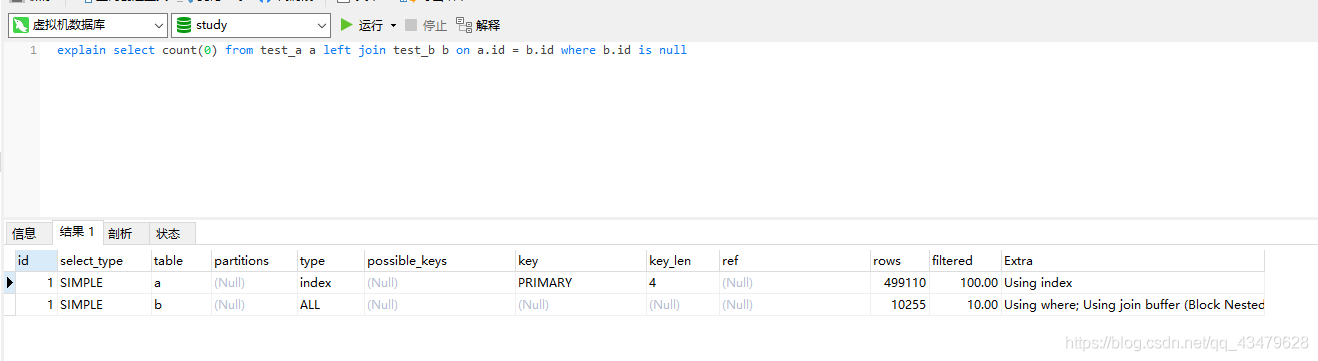This screenshot has height=361, width=1318.
Task: Click the 停止 stop button
Action: click(x=426, y=25)
